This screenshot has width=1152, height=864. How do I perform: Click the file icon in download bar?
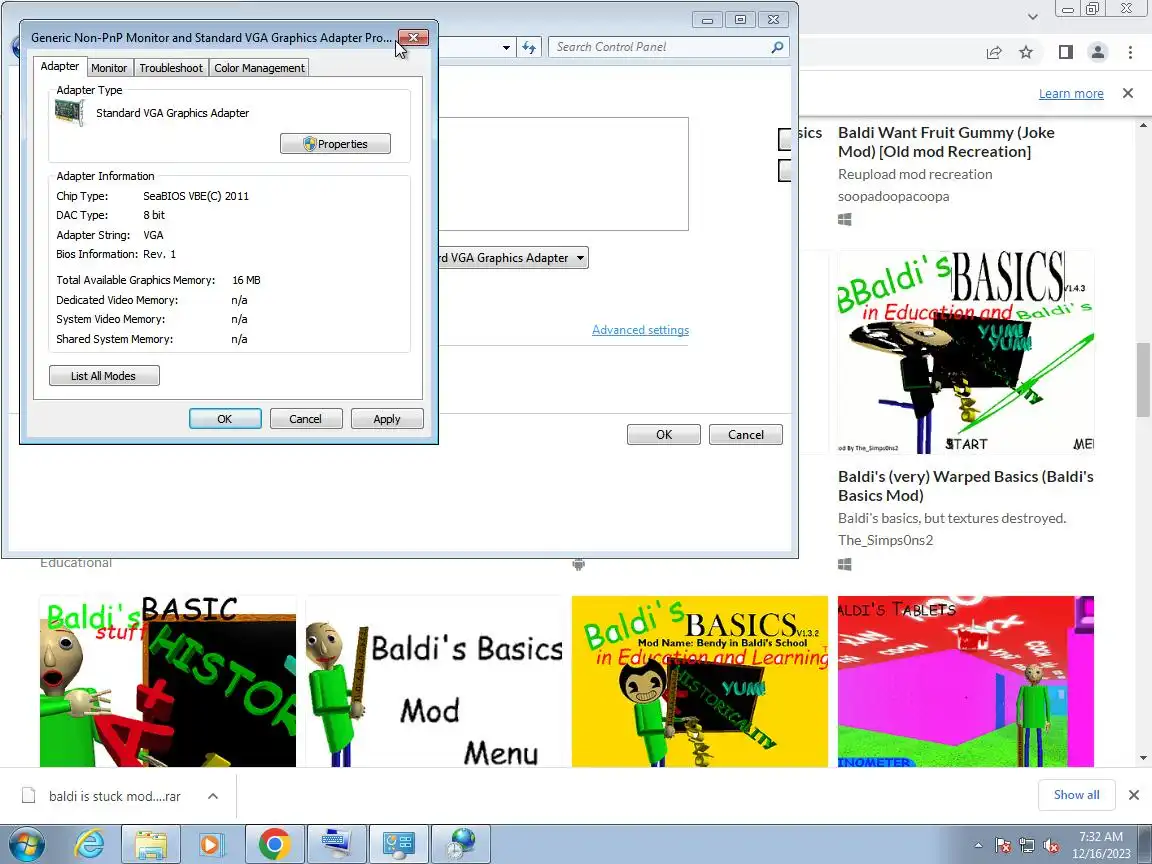point(29,796)
